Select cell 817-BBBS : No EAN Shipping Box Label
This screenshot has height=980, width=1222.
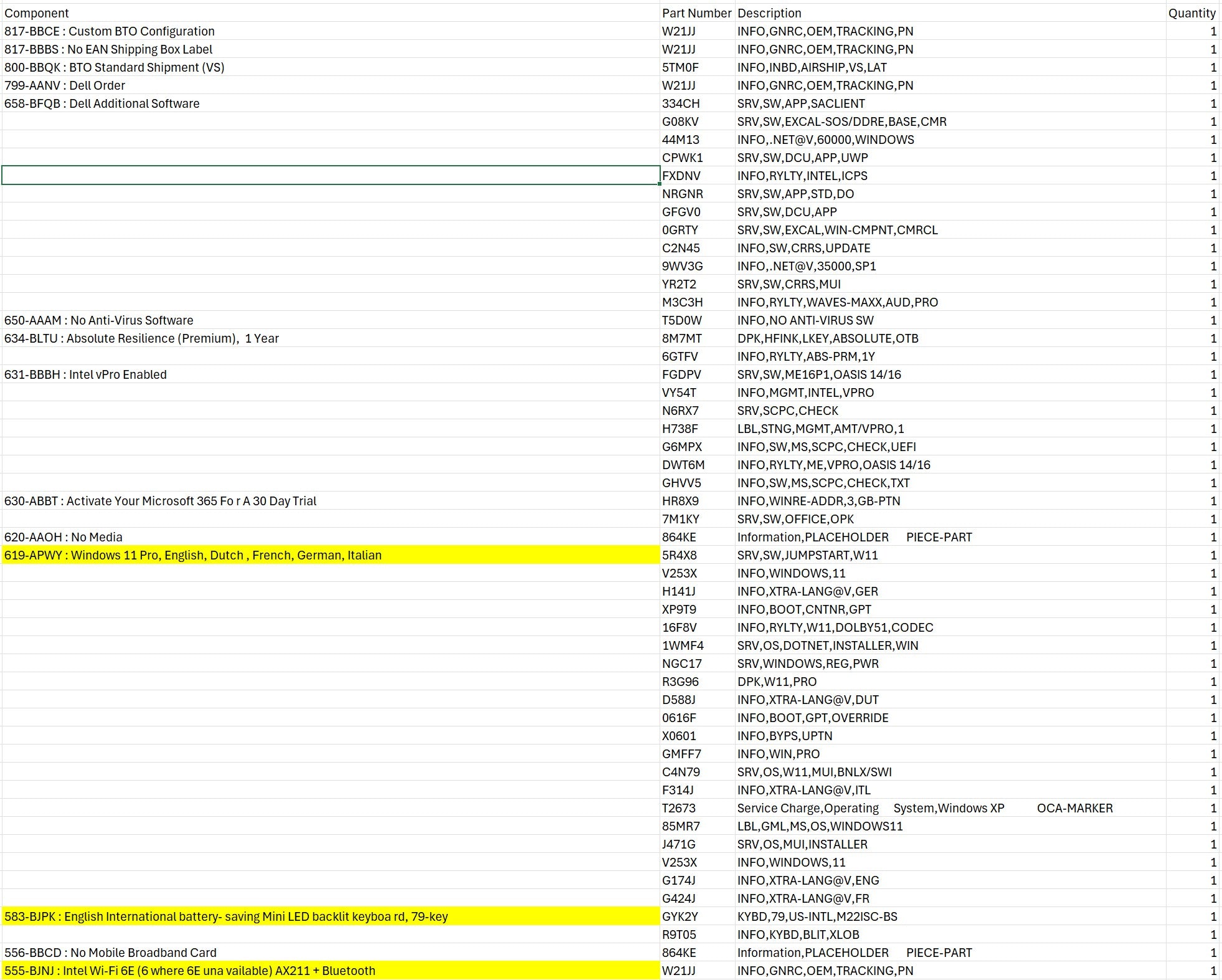tap(330, 49)
